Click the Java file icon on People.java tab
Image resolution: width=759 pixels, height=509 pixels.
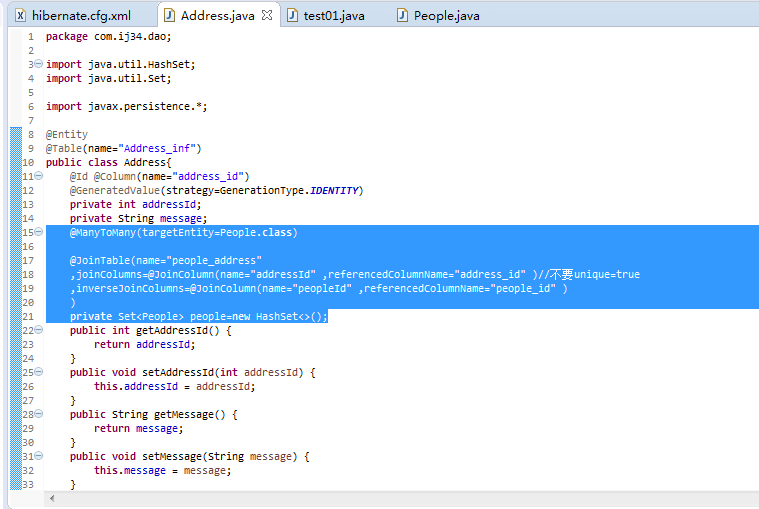click(402, 15)
